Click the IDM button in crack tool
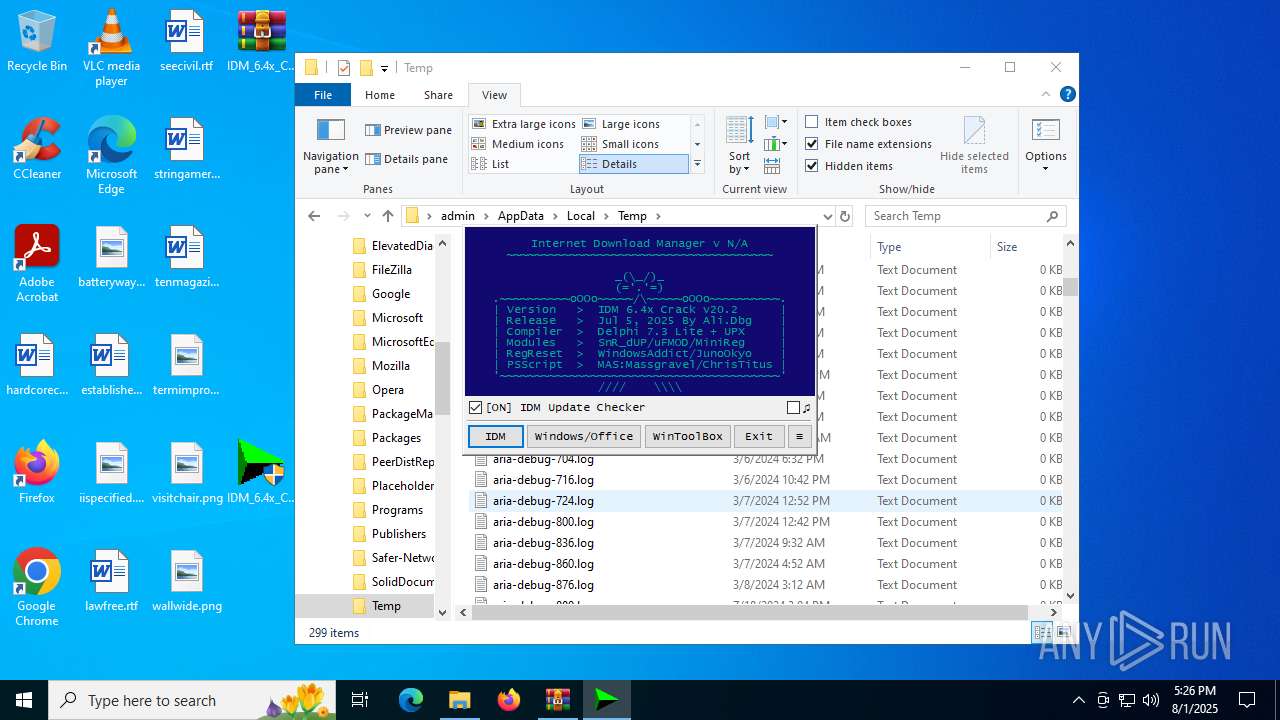1280x720 pixels. click(x=496, y=436)
